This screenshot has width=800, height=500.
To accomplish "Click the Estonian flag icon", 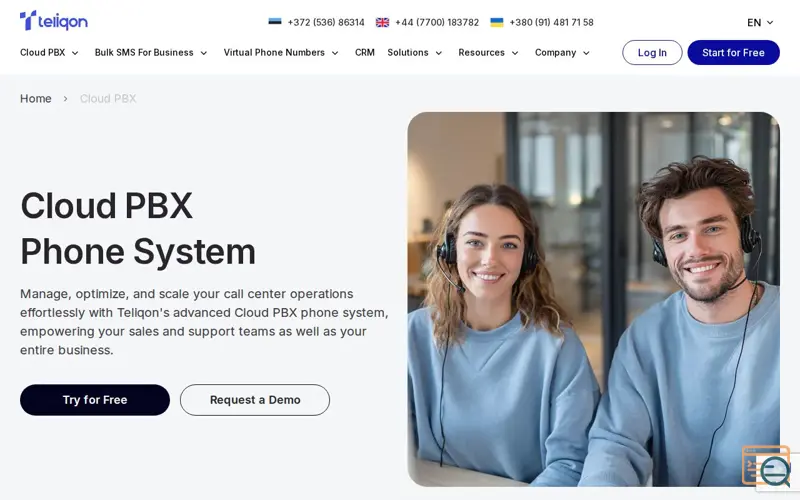I will pos(274,22).
